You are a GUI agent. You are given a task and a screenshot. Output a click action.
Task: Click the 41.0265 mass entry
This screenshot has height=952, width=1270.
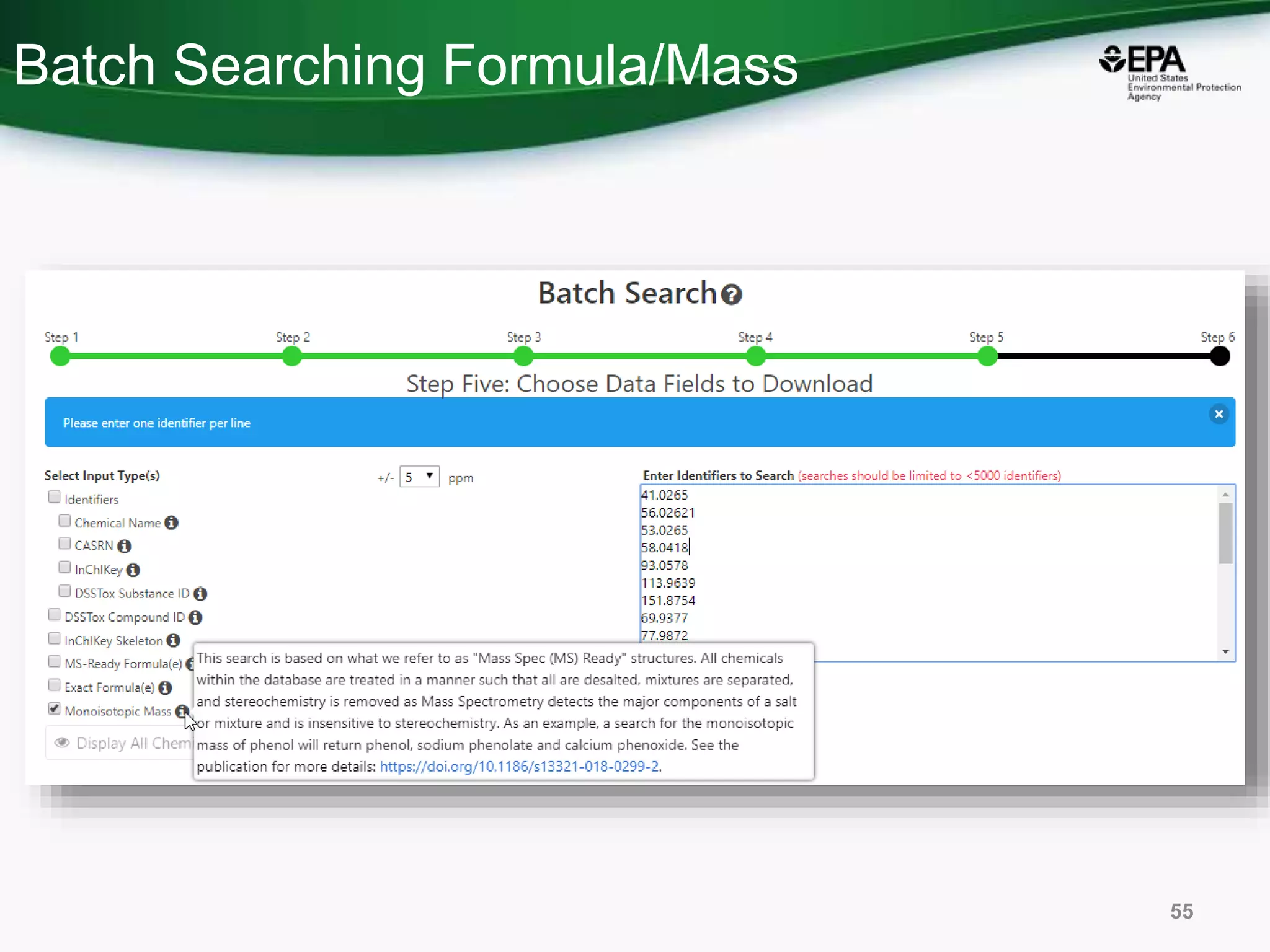click(x=665, y=495)
